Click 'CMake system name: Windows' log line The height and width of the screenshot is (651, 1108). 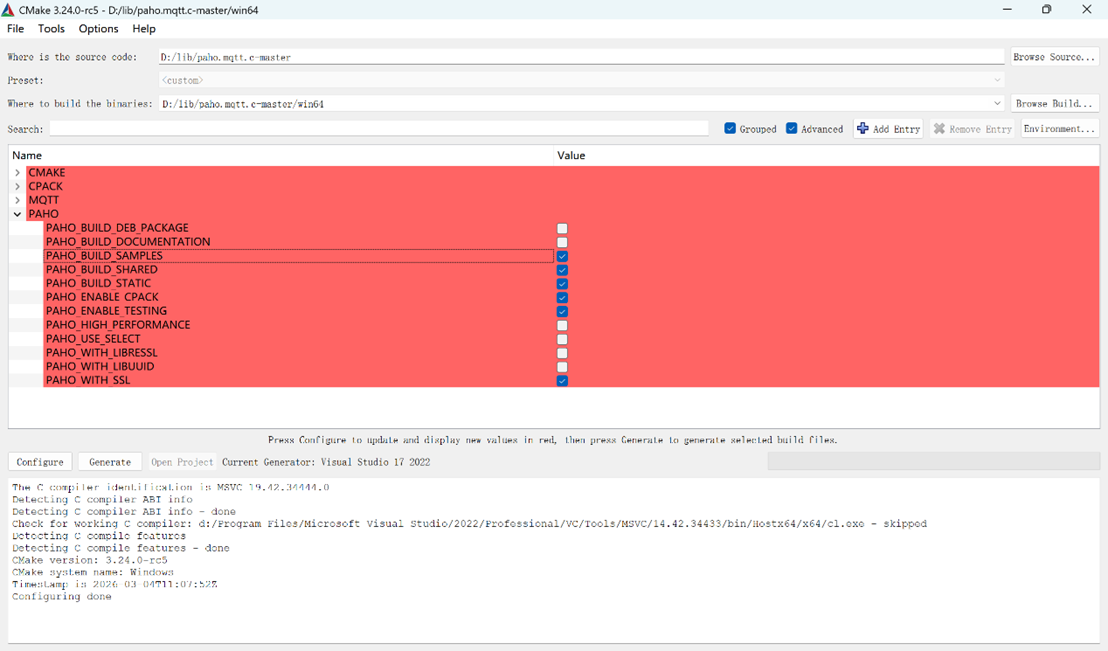pyautogui.click(x=93, y=572)
